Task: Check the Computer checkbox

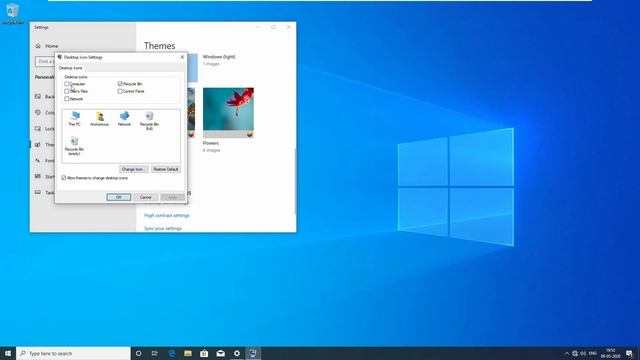Action: point(67,84)
